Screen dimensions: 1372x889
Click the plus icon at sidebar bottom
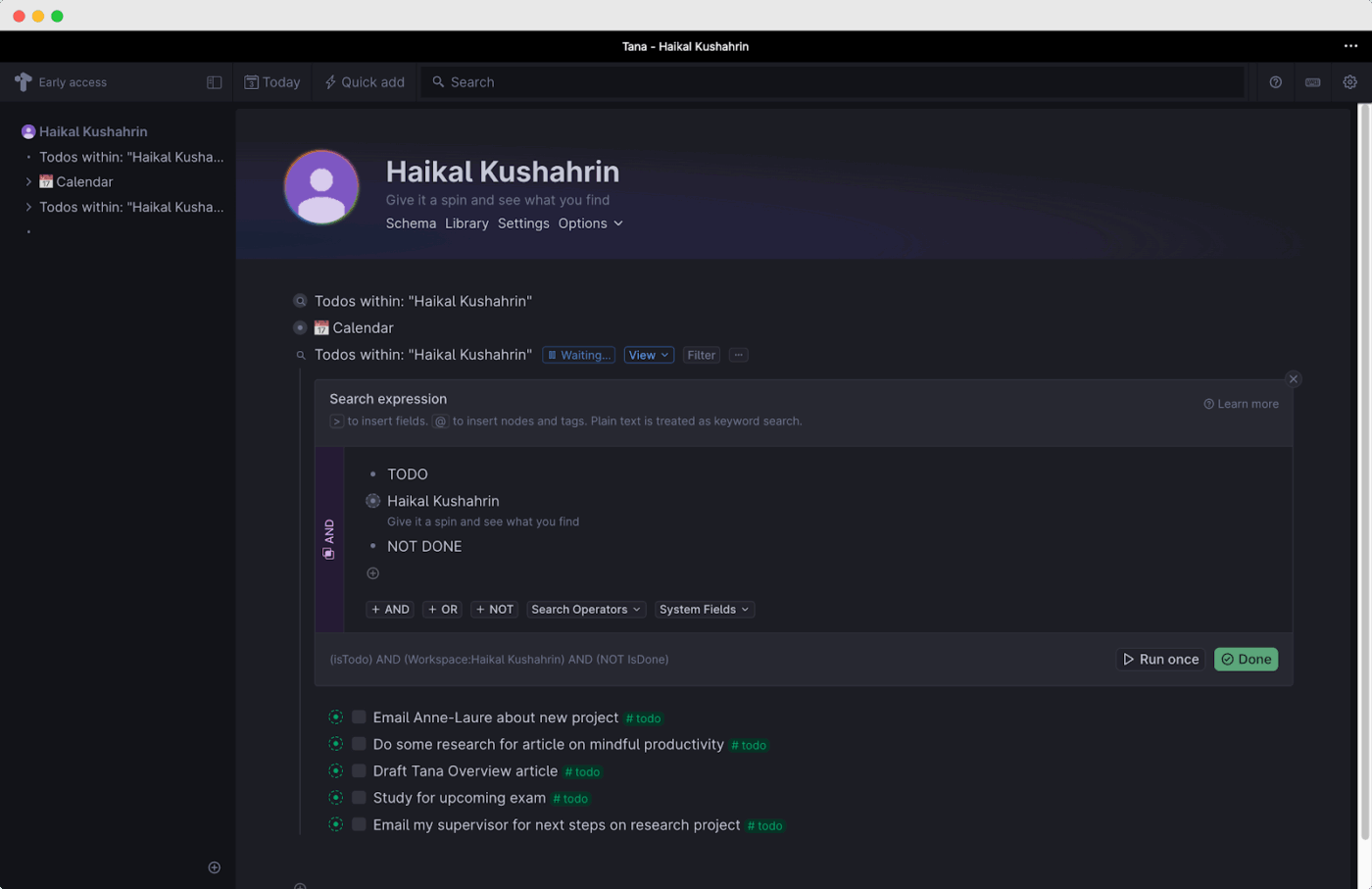[x=214, y=867]
